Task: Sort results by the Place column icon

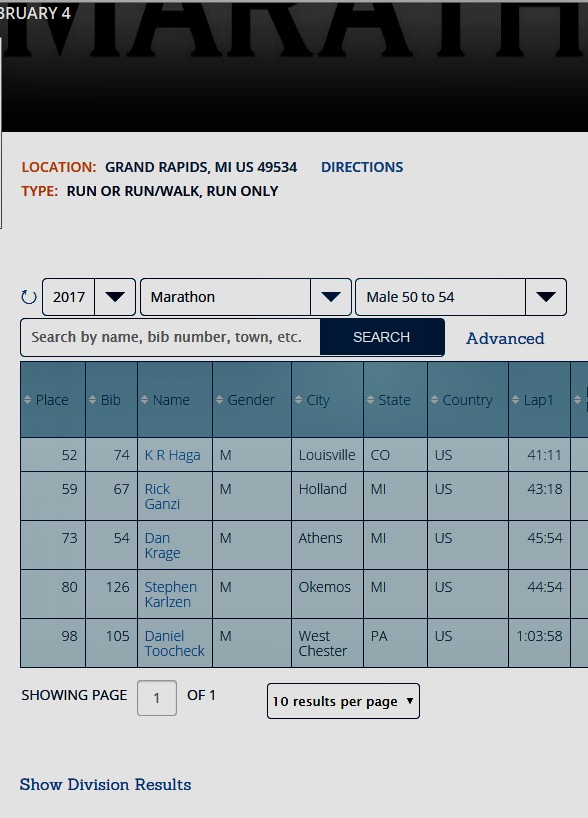Action: click(28, 400)
